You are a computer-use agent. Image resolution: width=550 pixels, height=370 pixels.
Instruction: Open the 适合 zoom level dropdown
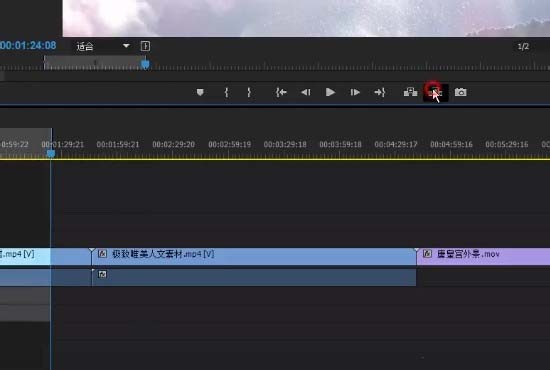pyautogui.click(x=103, y=46)
